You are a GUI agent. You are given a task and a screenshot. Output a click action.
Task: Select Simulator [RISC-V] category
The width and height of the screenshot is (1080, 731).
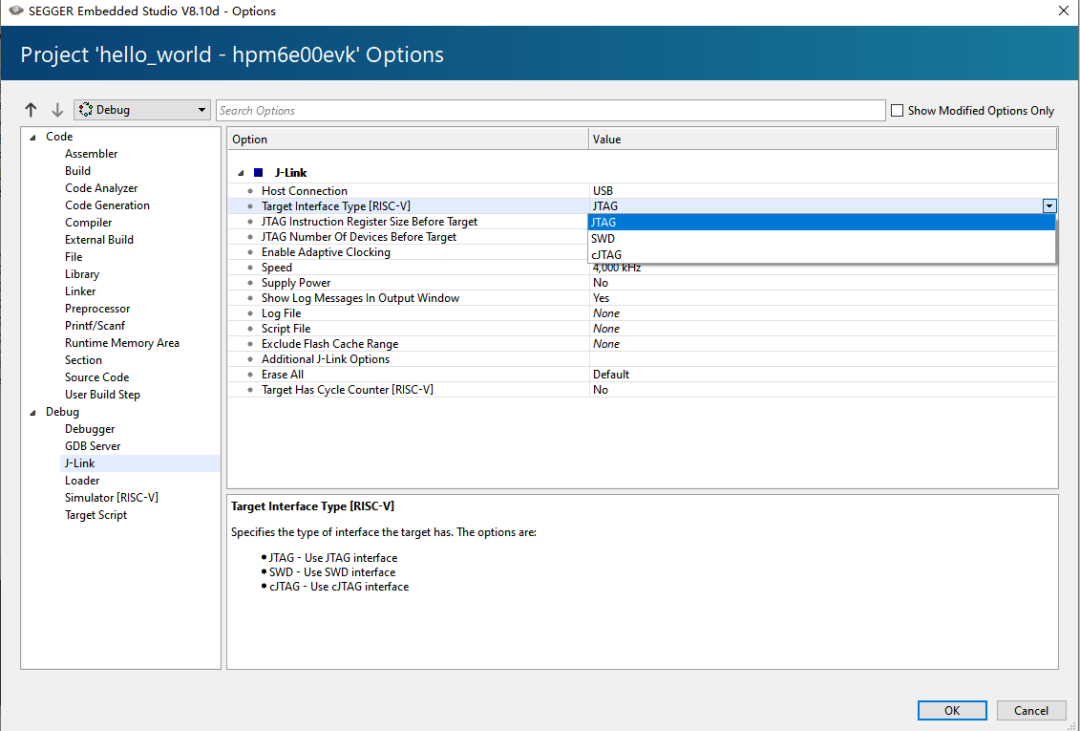pos(112,497)
